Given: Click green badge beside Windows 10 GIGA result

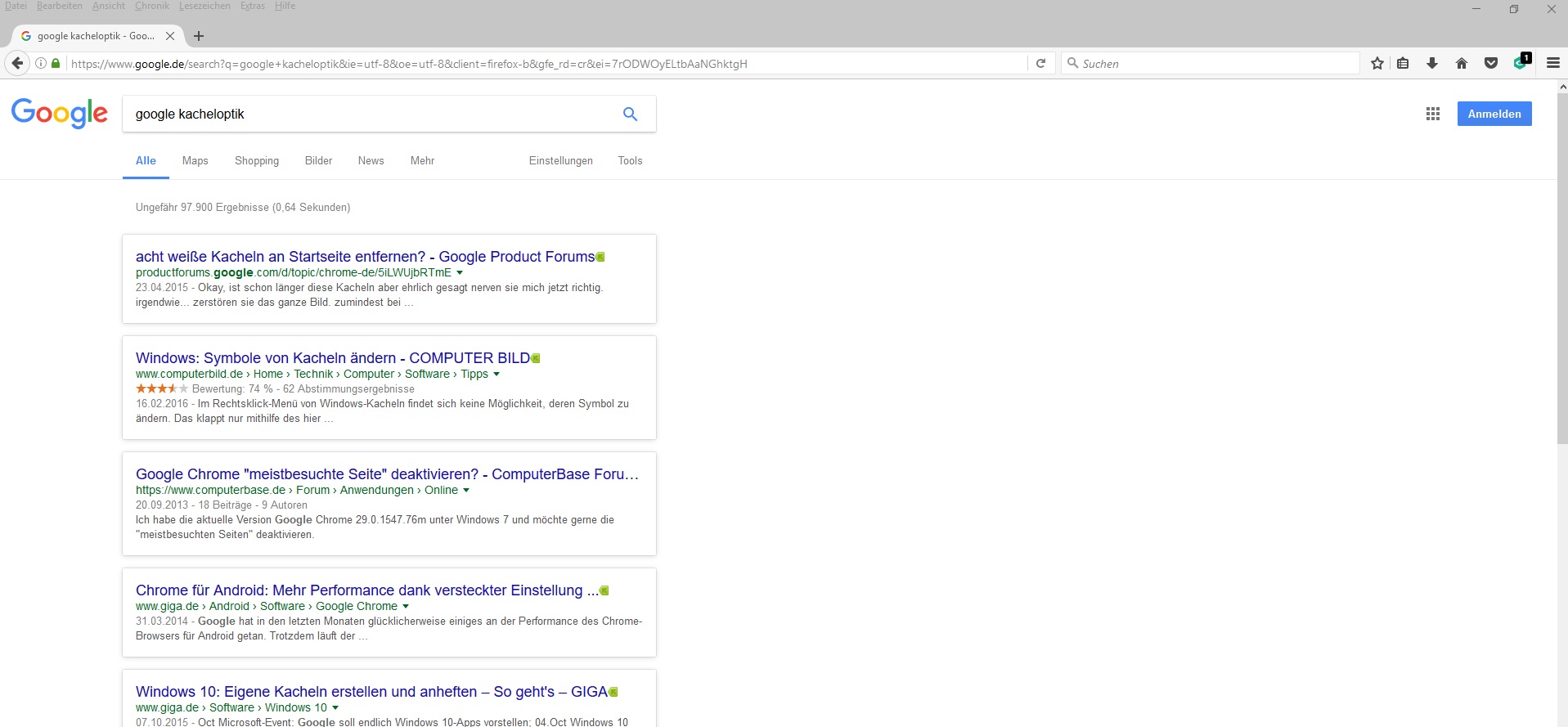Looking at the screenshot, I should (613, 692).
